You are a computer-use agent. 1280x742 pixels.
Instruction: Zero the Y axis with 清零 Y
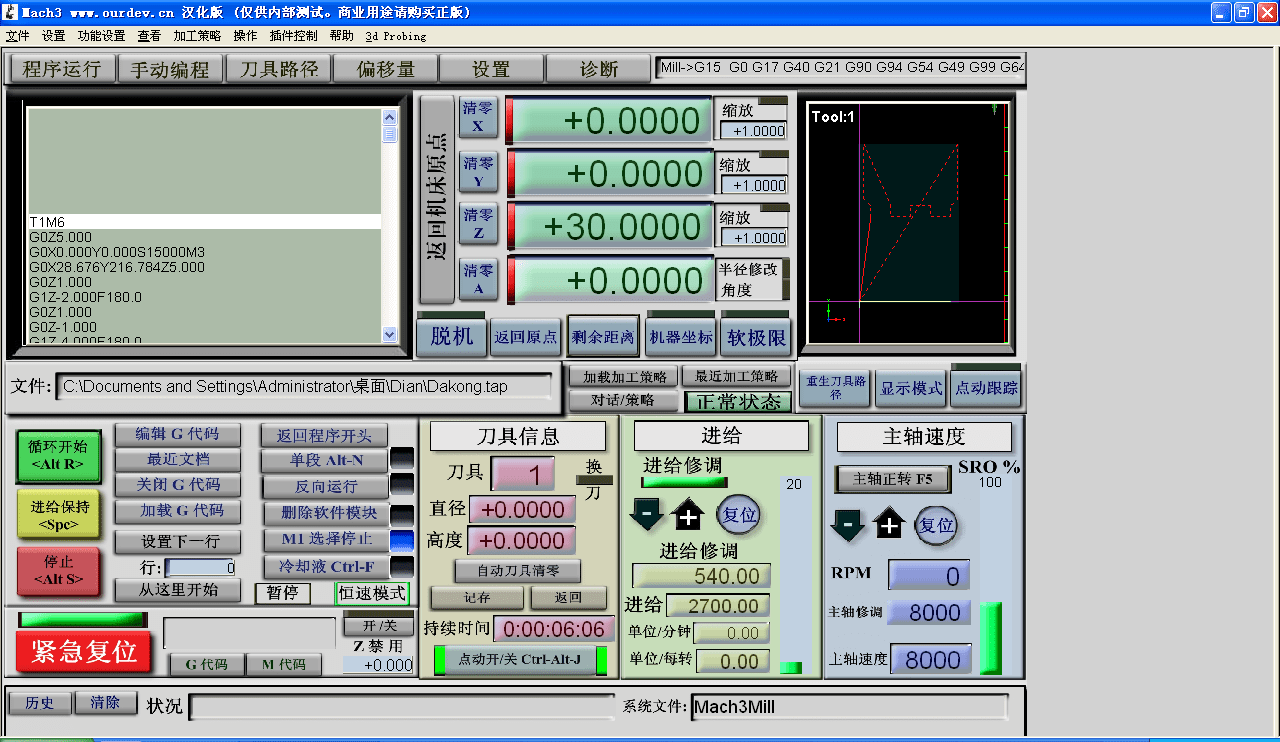[x=478, y=171]
